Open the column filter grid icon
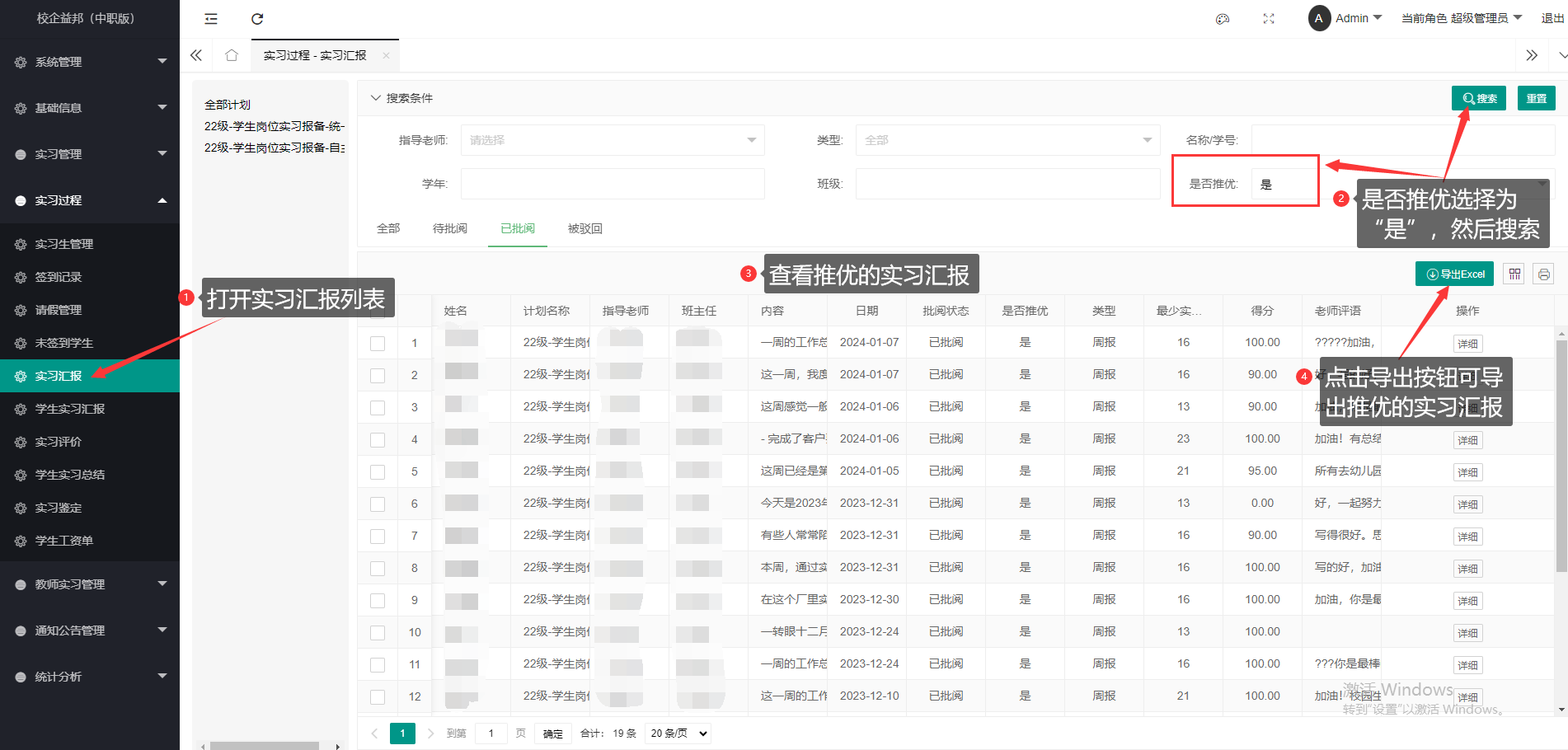This screenshot has height=750, width=1568. pyautogui.click(x=1514, y=274)
